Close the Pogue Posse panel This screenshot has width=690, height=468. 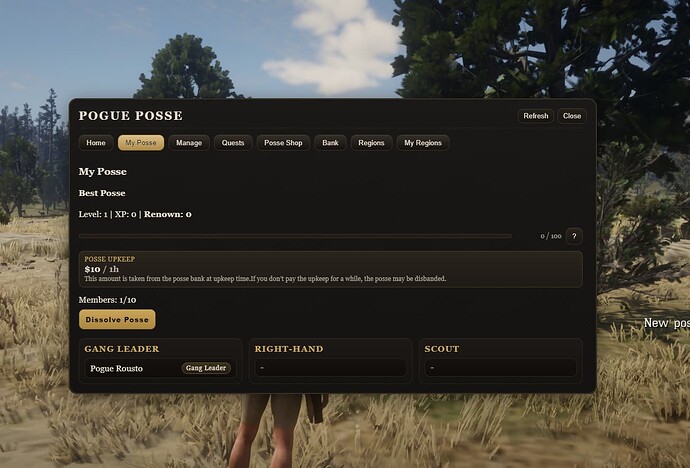click(572, 116)
